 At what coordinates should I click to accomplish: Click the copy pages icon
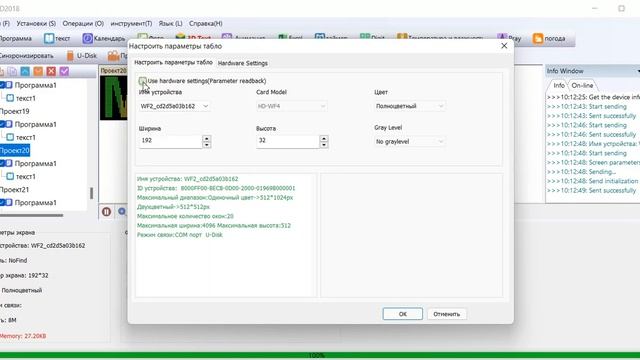(x=12, y=71)
